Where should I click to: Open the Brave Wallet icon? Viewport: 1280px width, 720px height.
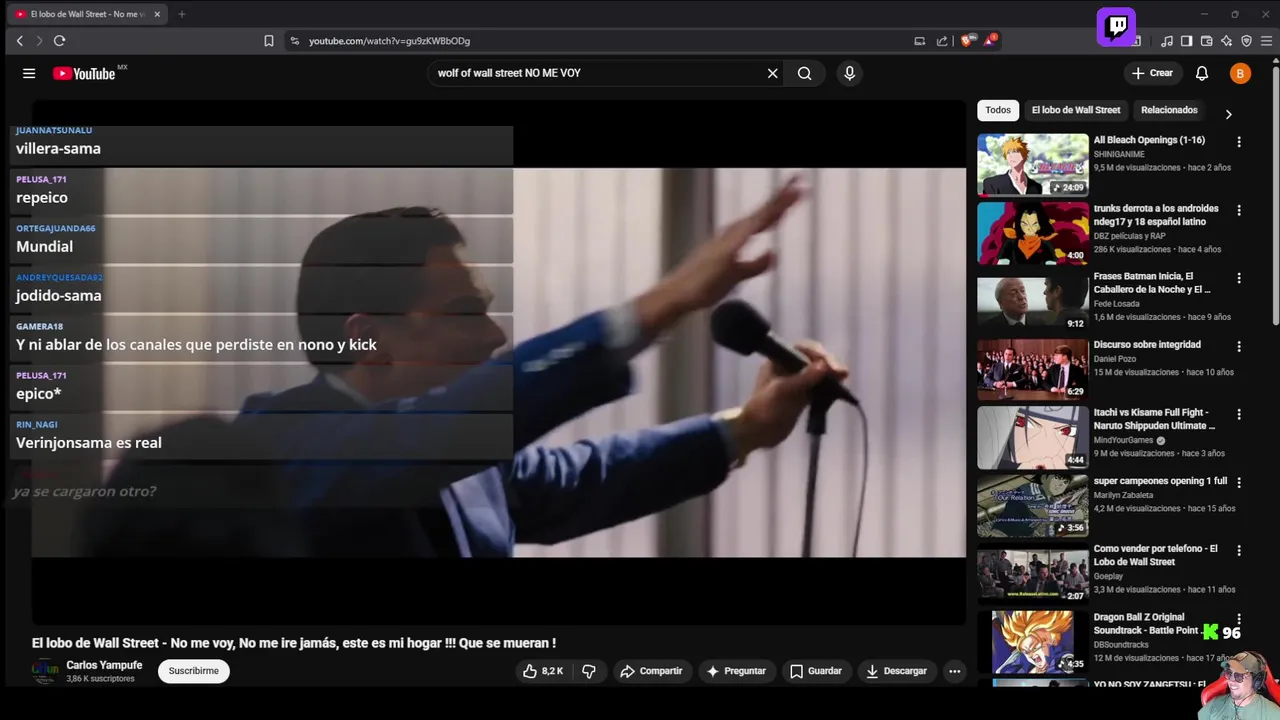pyautogui.click(x=1206, y=41)
